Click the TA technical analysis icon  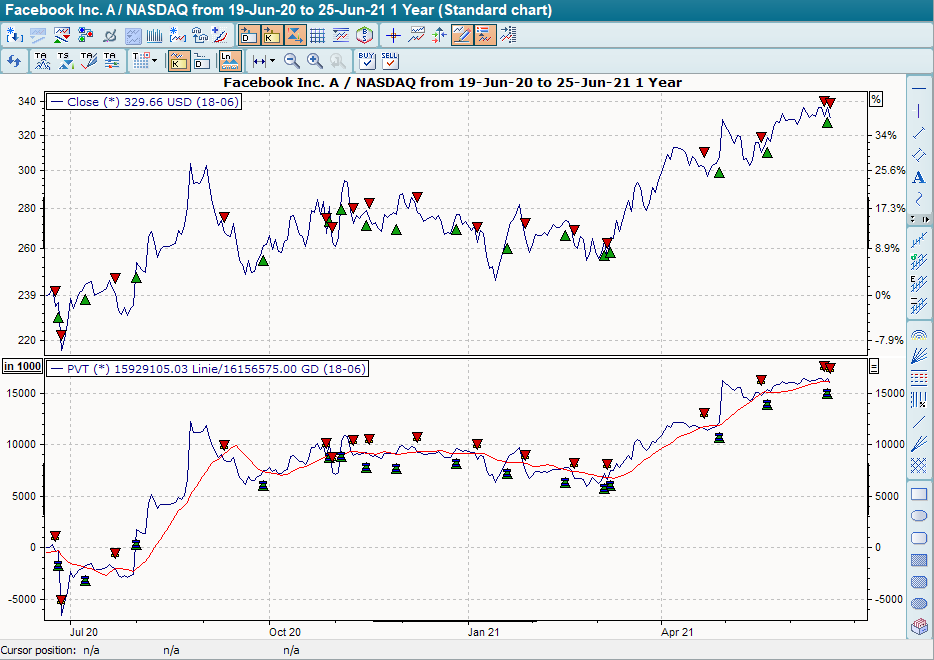tap(42, 61)
